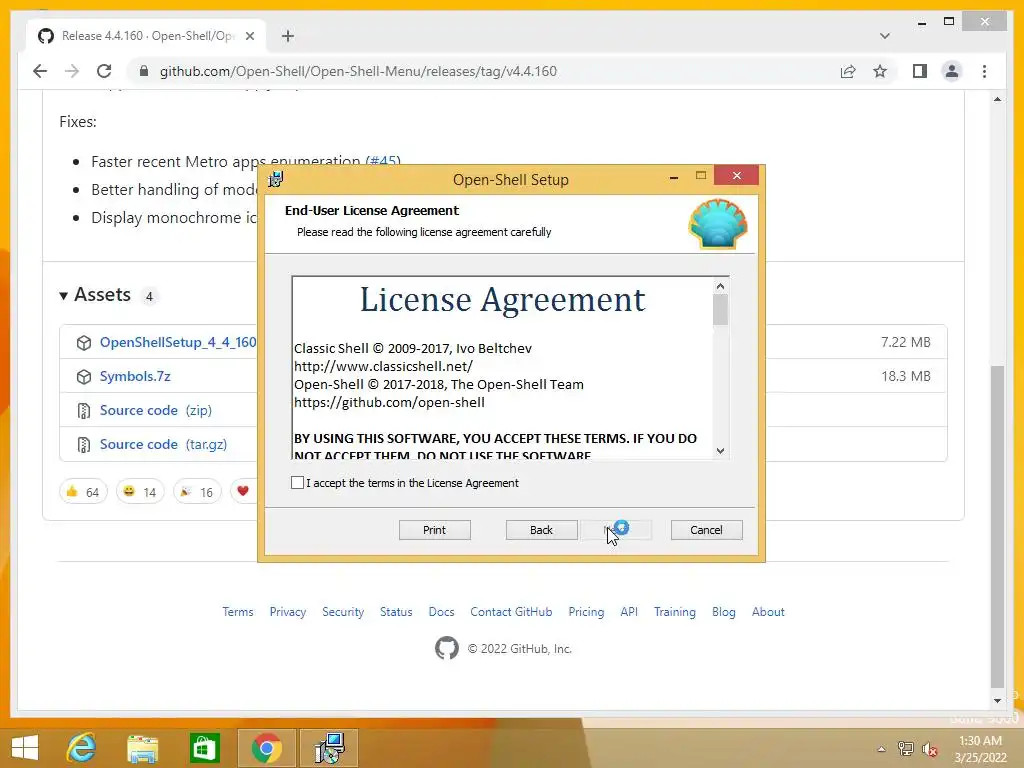Click archive icon beside Source code (tar.gz)
The height and width of the screenshot is (768, 1024).
pos(84,445)
